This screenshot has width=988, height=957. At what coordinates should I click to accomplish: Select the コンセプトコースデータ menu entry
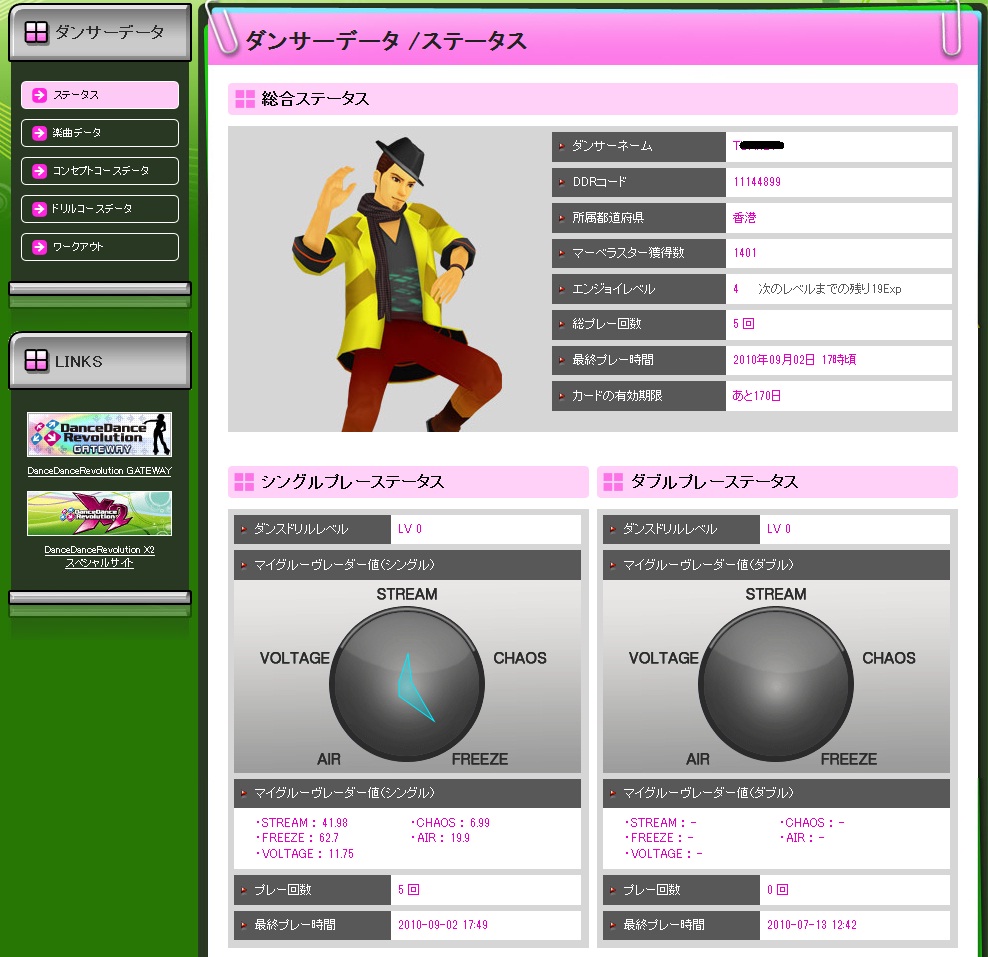100,171
